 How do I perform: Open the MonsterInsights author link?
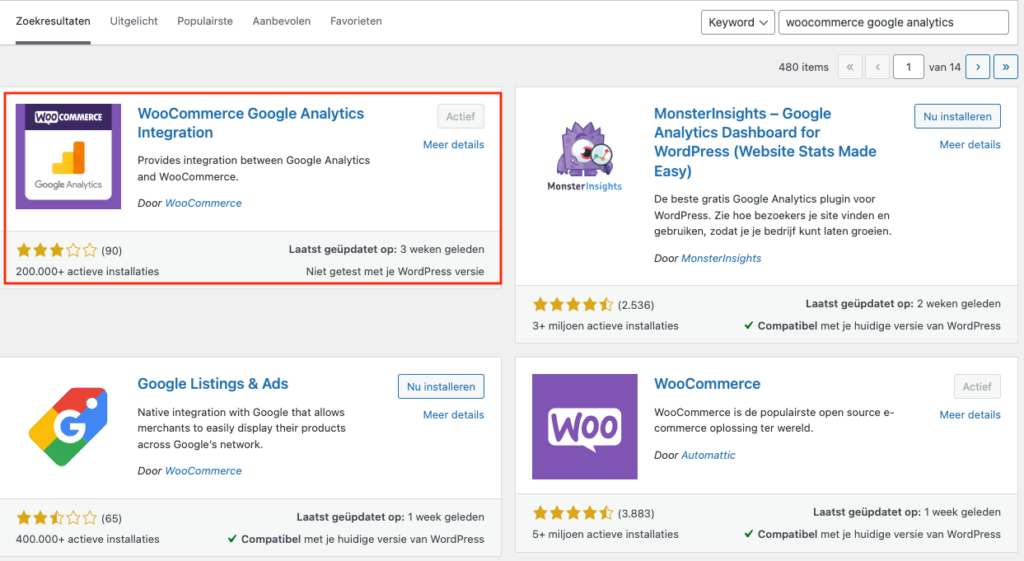click(721, 258)
